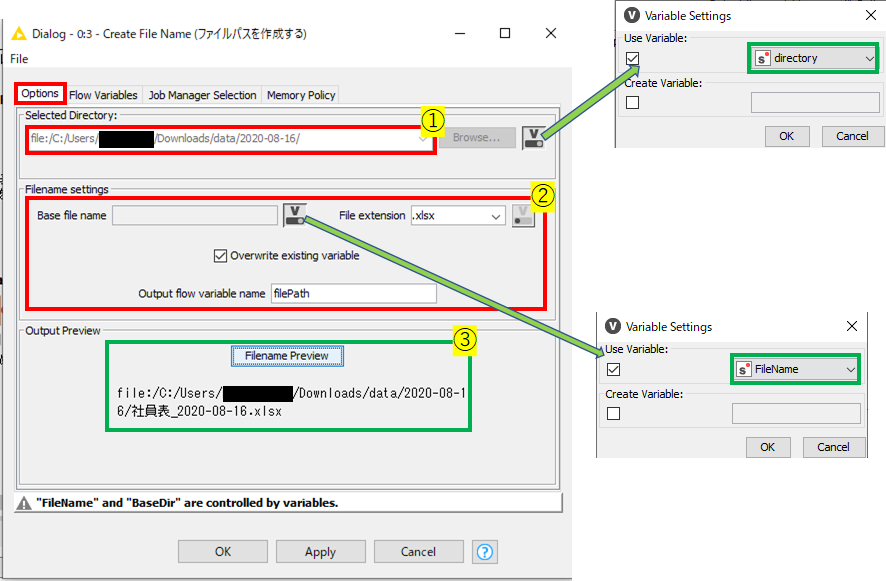Toggle Overwrite existing variable checkbox
The image size is (886, 581).
coord(220,256)
